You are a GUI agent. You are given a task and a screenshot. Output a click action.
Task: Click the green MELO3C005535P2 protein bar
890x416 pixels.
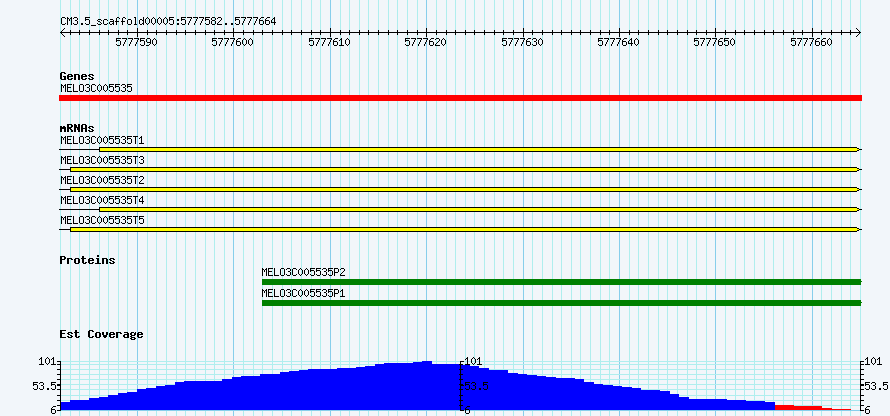point(561,282)
